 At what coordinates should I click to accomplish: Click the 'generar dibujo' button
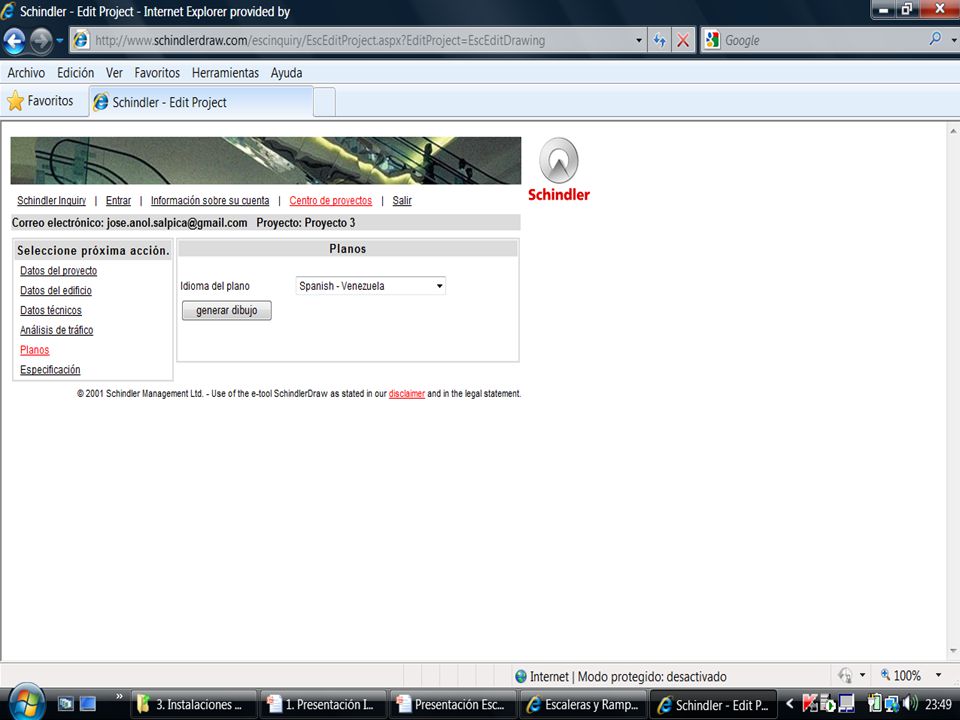tap(227, 310)
